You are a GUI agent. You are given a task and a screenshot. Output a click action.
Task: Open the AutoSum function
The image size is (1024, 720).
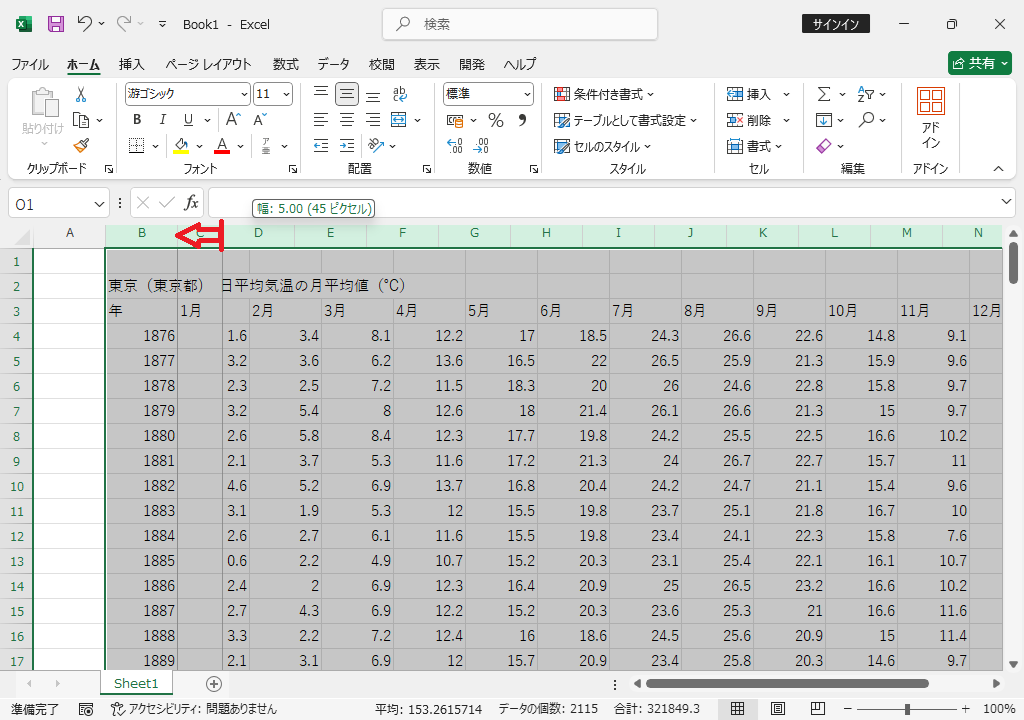tap(824, 95)
